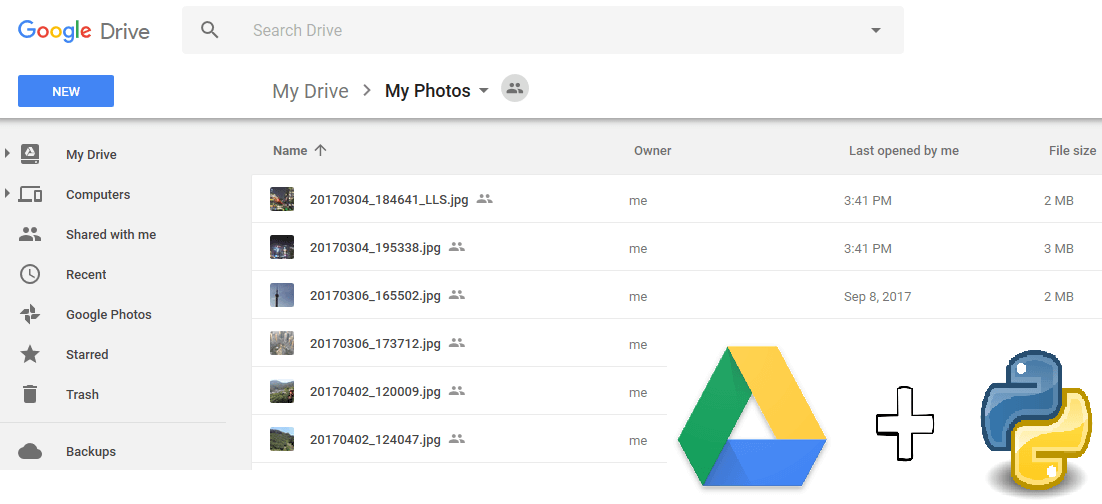Click the Google Photos pinwheel icon

30,314
